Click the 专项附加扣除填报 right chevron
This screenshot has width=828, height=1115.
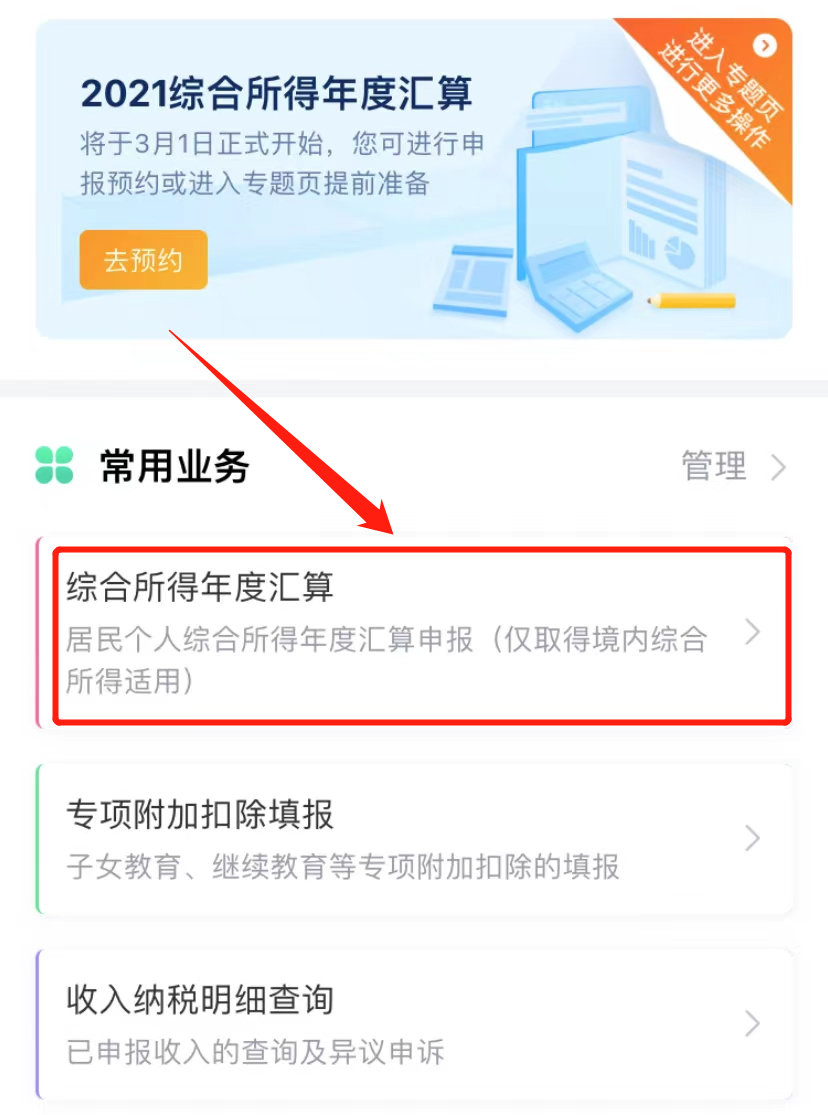click(x=753, y=838)
